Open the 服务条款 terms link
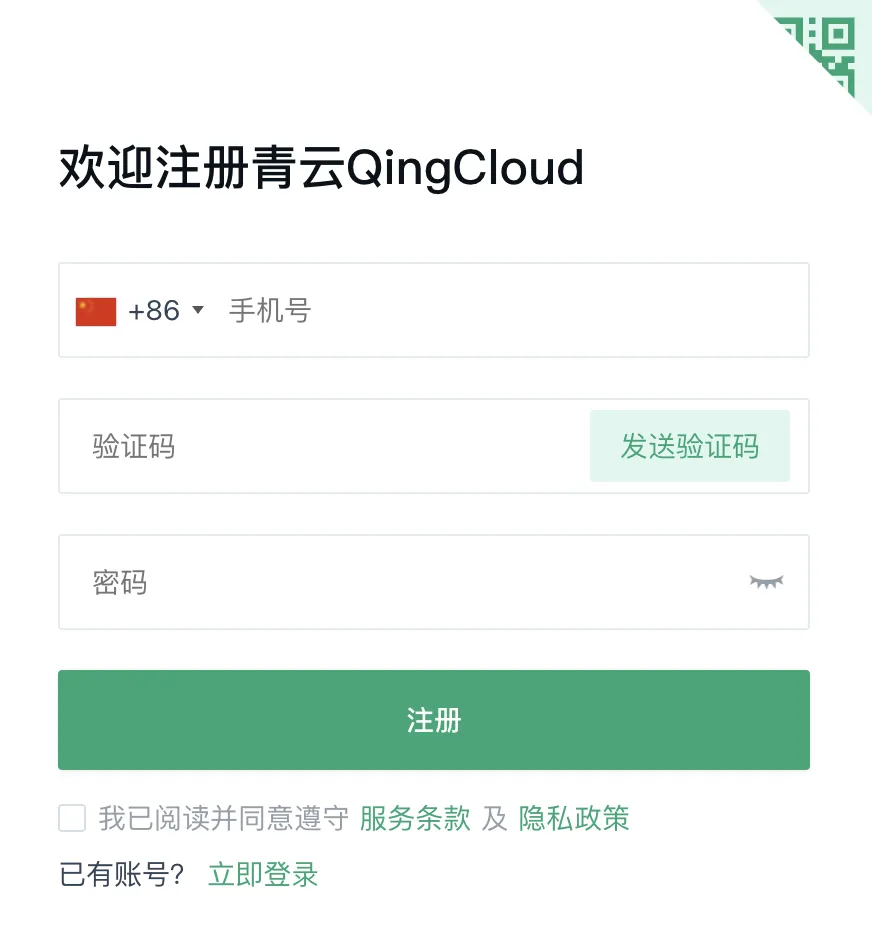Viewport: 872px width, 942px height. click(x=414, y=818)
